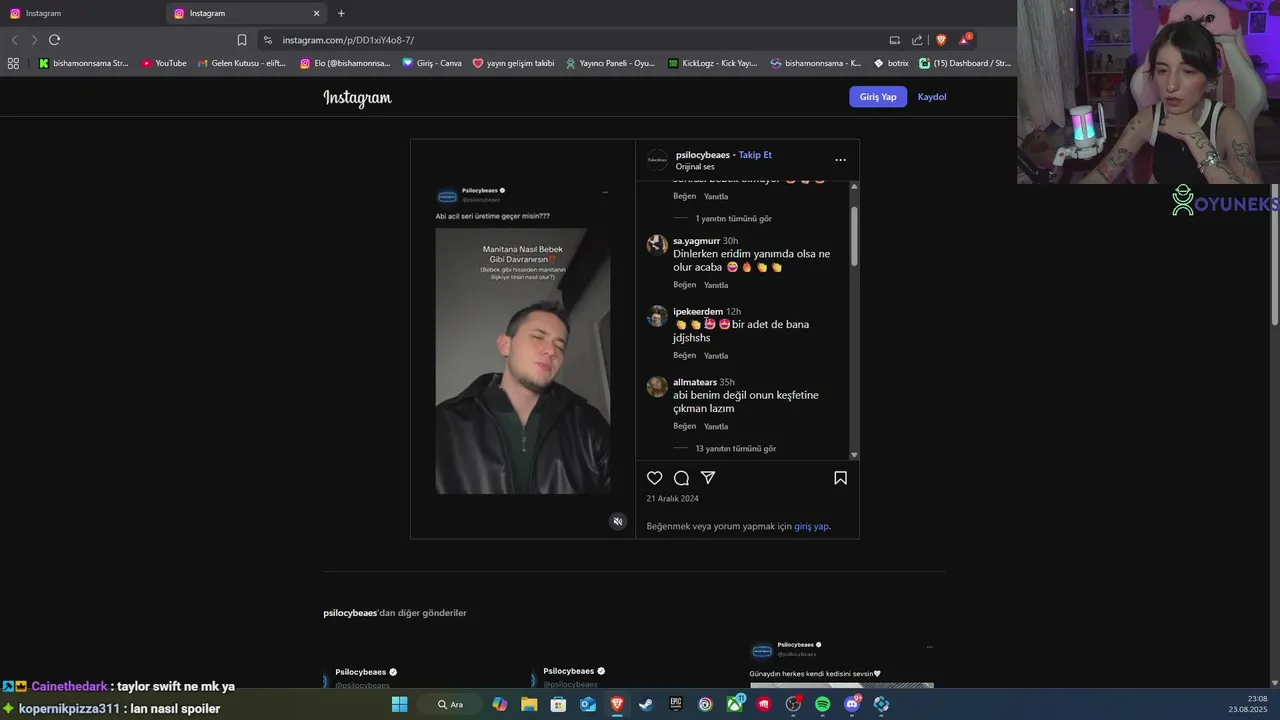Click the giriş yap link below the post

coord(811,526)
